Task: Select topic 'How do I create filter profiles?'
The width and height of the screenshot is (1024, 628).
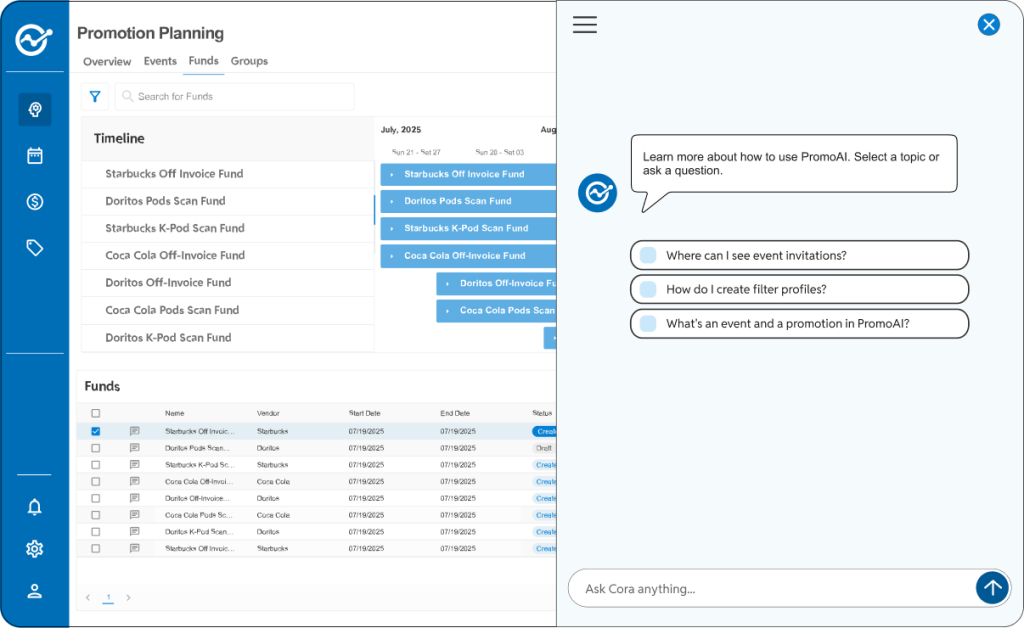Action: click(799, 289)
